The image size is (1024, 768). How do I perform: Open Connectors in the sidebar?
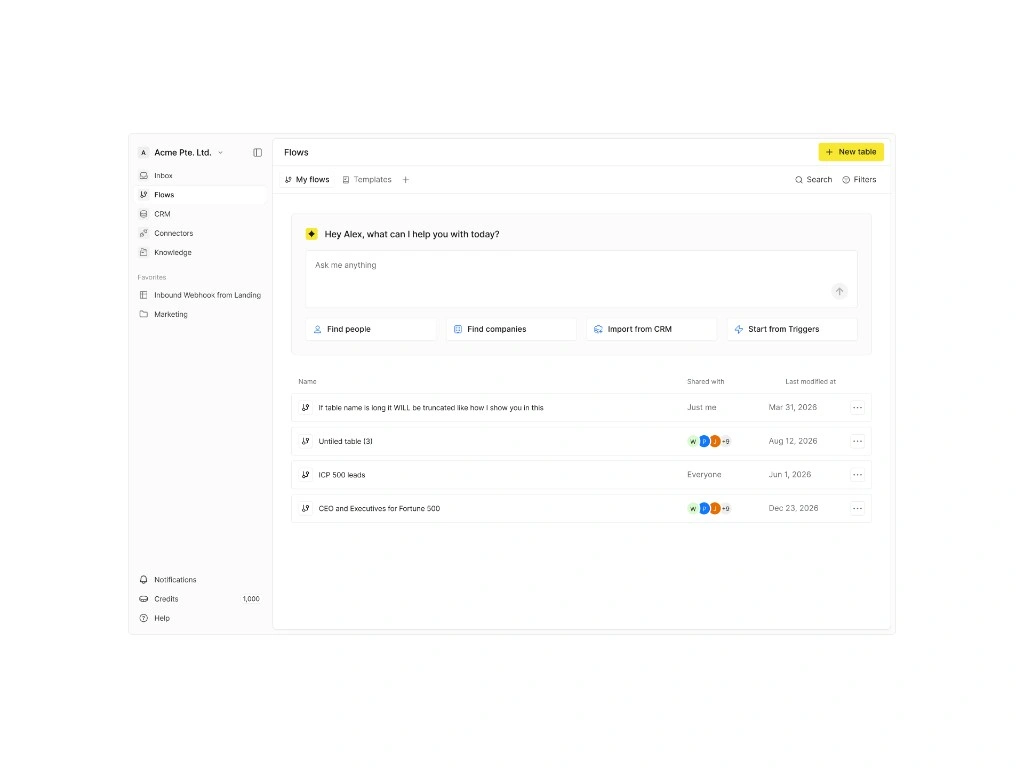[x=200, y=233]
